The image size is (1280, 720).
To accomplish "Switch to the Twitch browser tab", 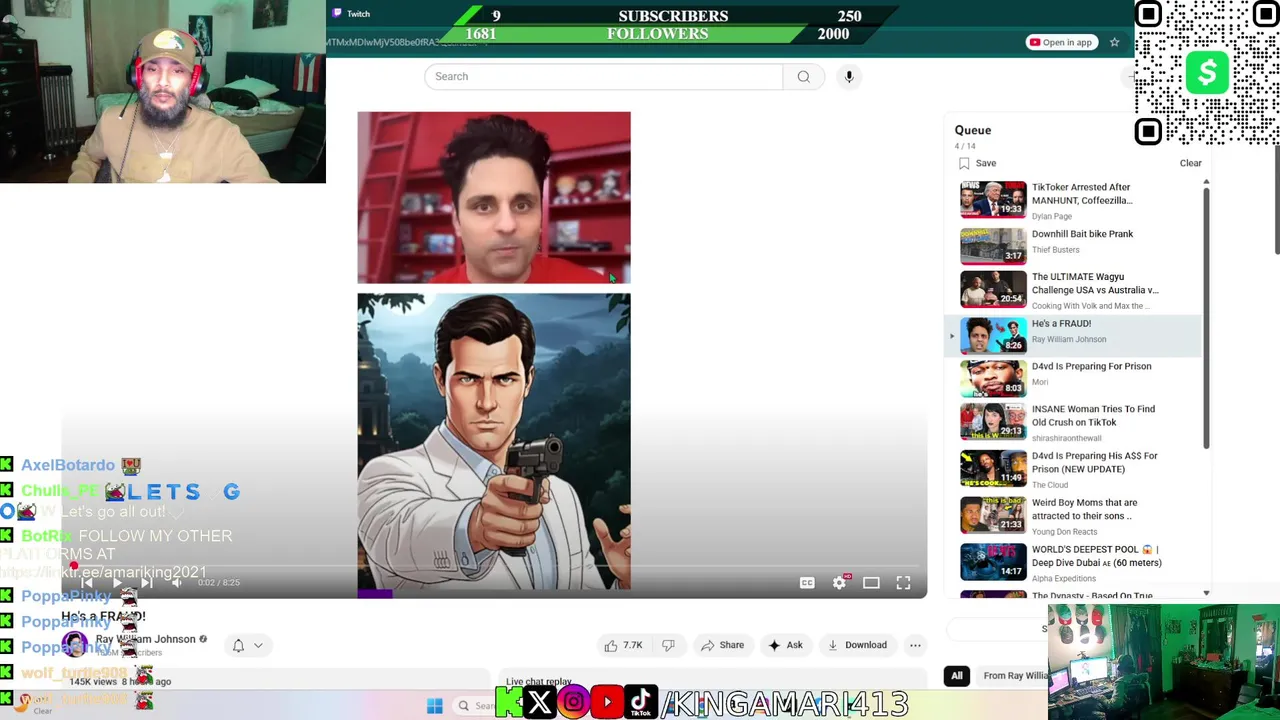I will [352, 13].
